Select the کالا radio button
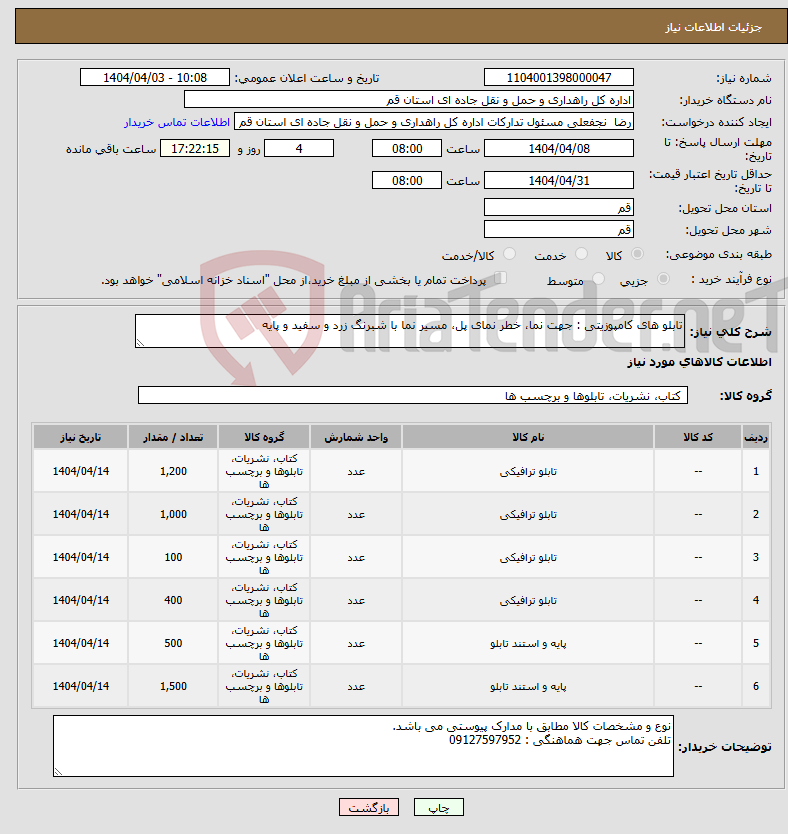This screenshot has width=788, height=834. click(637, 254)
